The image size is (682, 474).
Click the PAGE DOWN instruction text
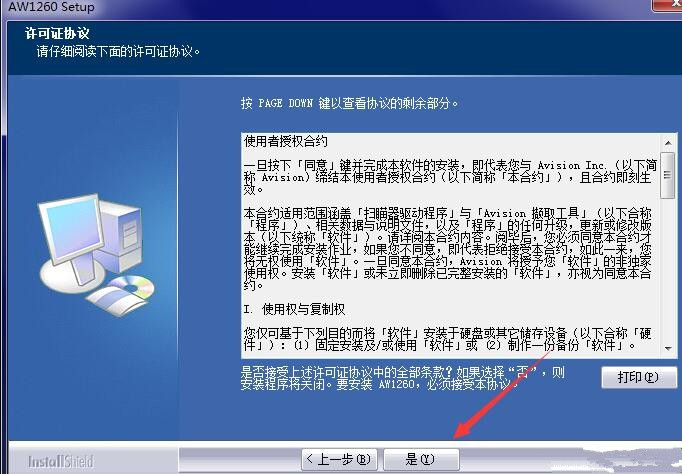[350, 103]
